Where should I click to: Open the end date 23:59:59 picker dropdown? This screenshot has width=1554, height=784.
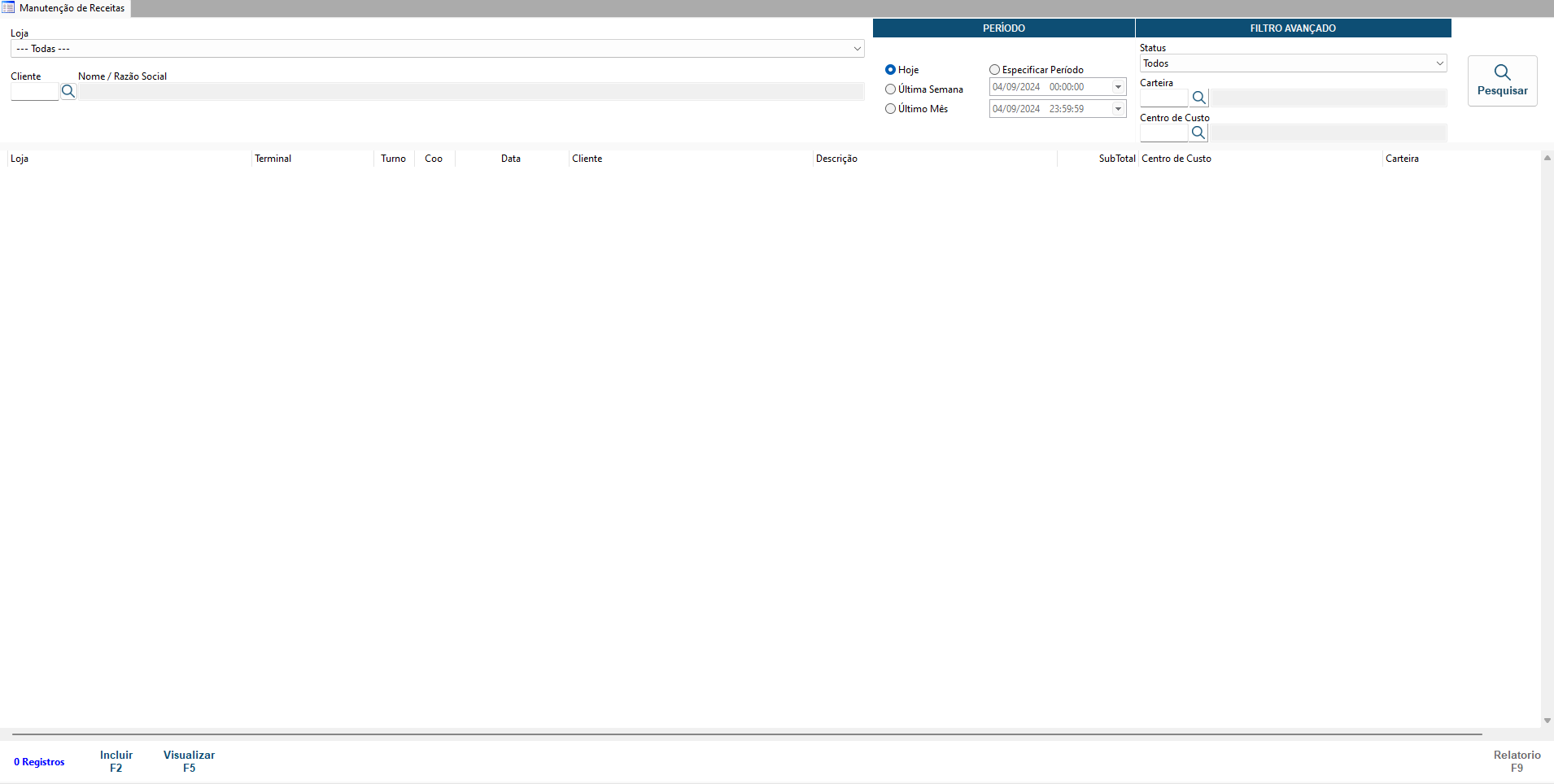point(1118,109)
